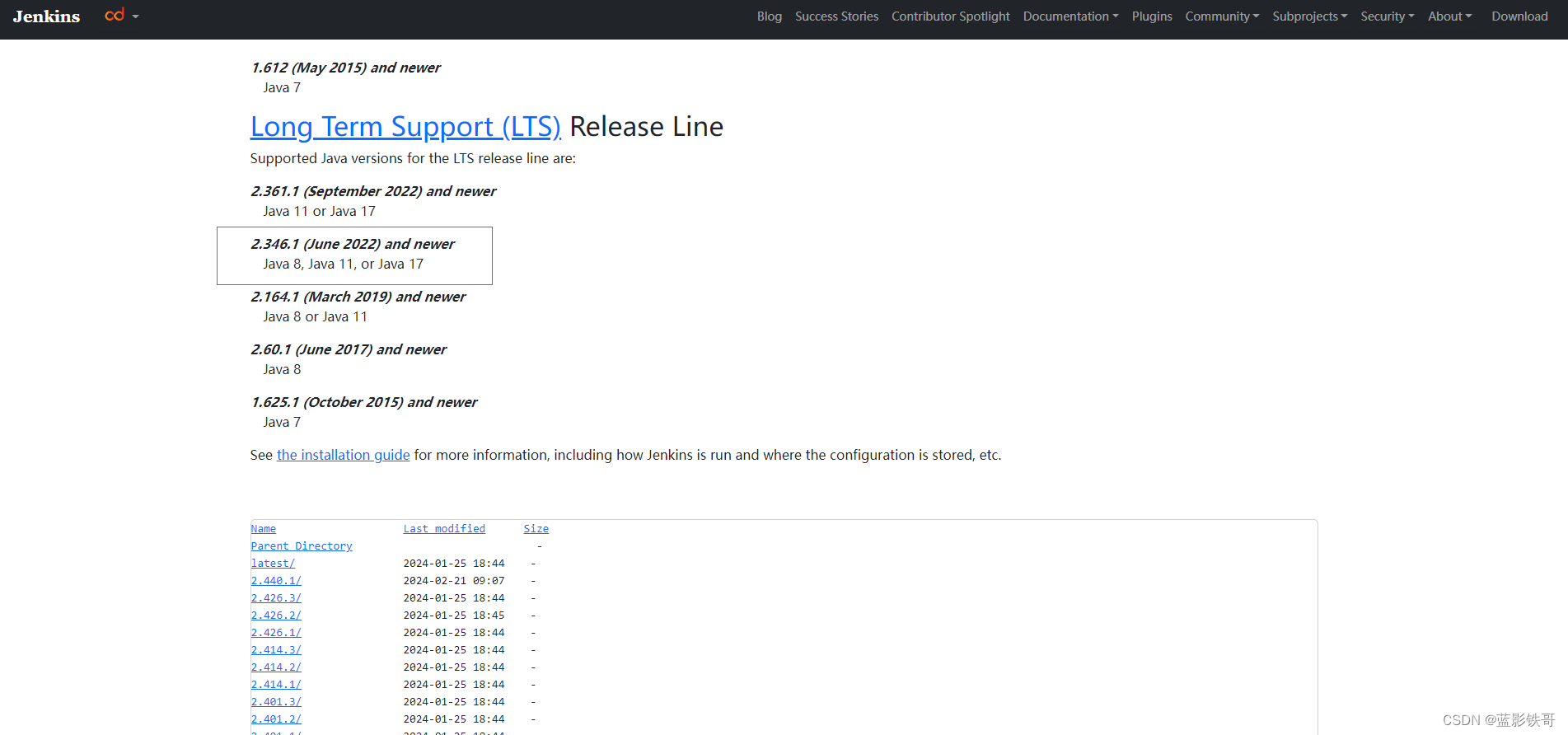Expand the Security dropdown
This screenshot has width=1568, height=735.
click(x=1387, y=16)
